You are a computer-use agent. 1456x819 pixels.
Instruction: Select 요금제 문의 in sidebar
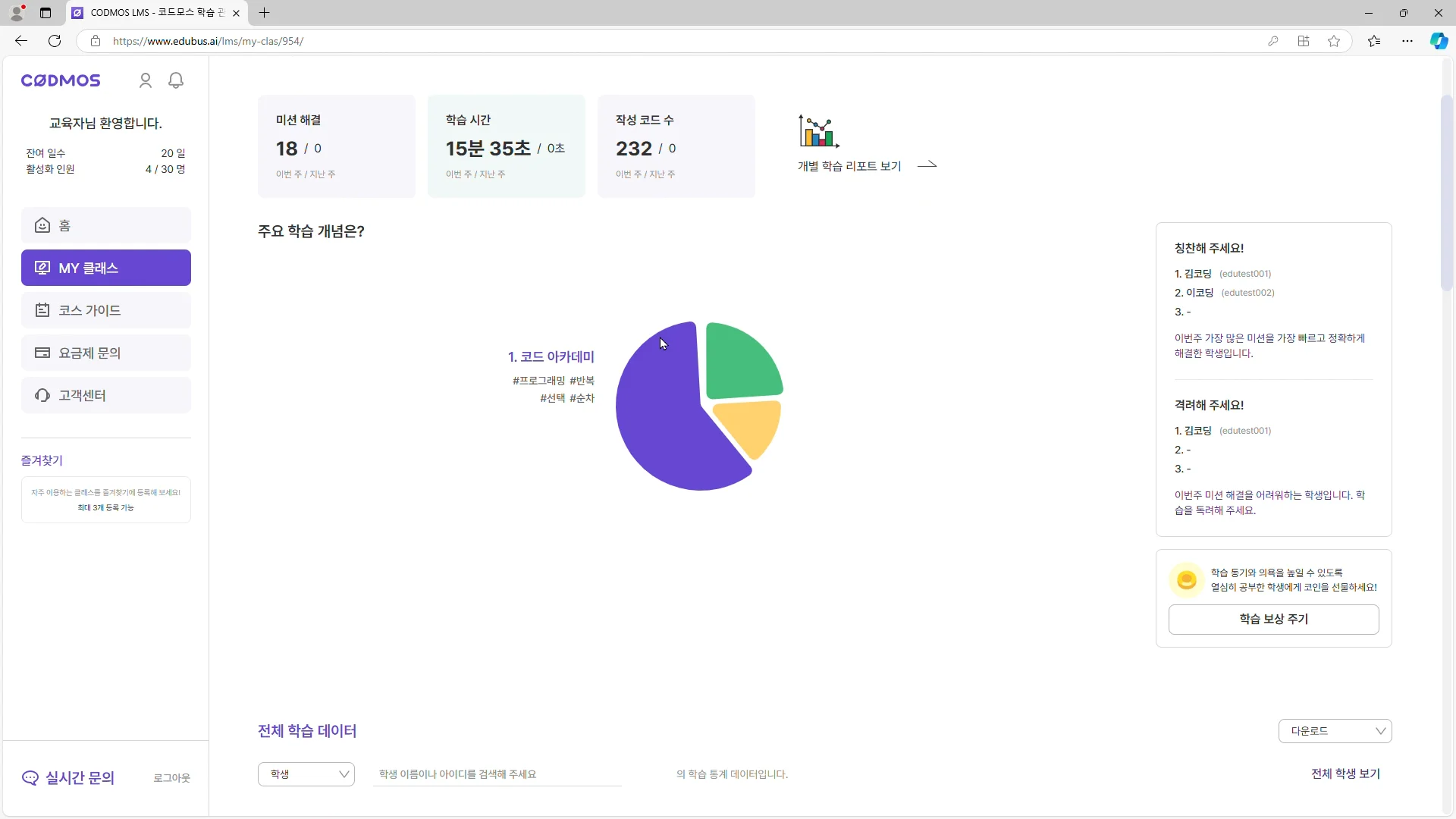click(x=106, y=353)
